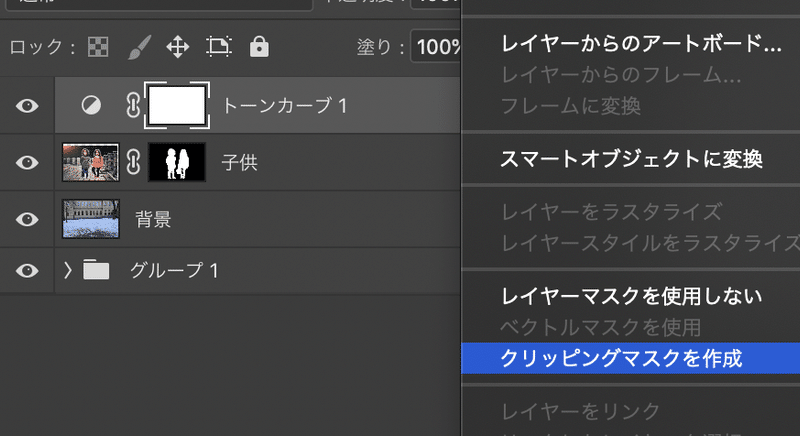
Task: Lock position move-arrows icon
Action: (178, 47)
